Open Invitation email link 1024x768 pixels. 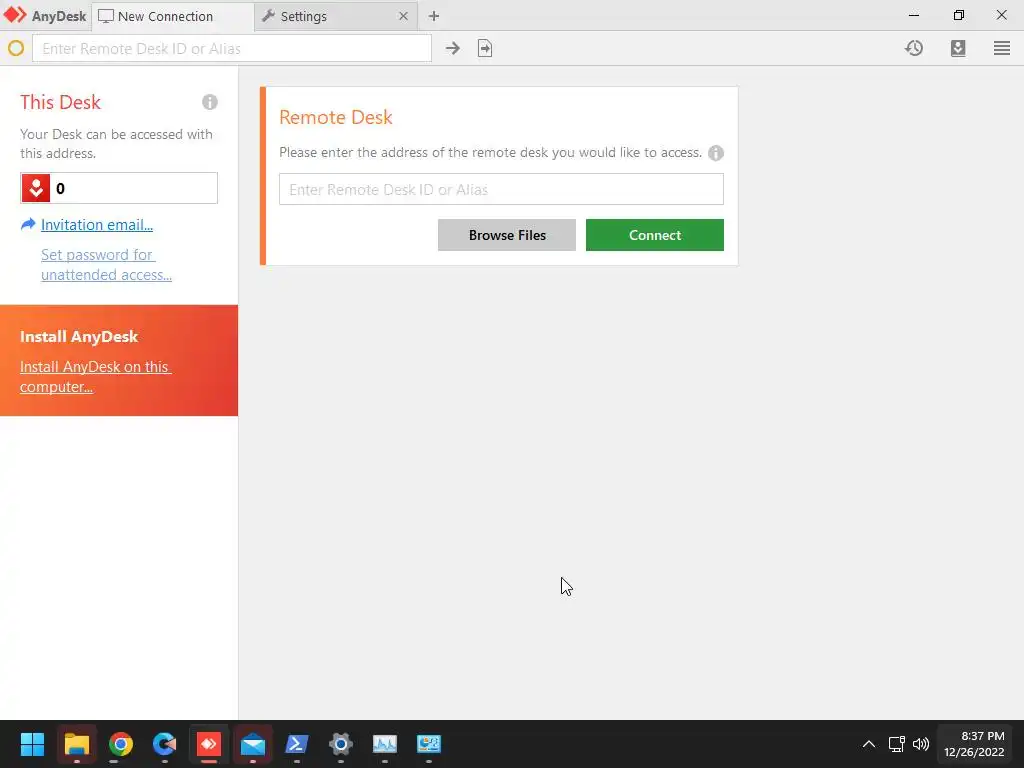click(x=97, y=225)
